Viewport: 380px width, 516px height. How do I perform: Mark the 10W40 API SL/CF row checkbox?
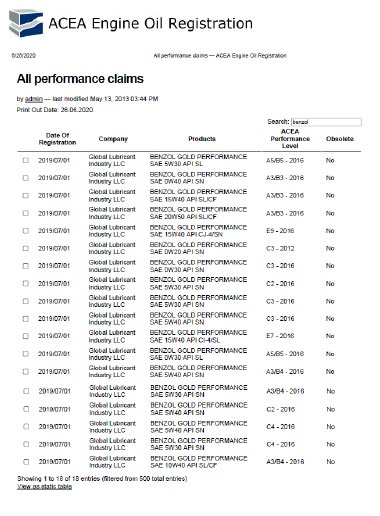tap(26, 462)
